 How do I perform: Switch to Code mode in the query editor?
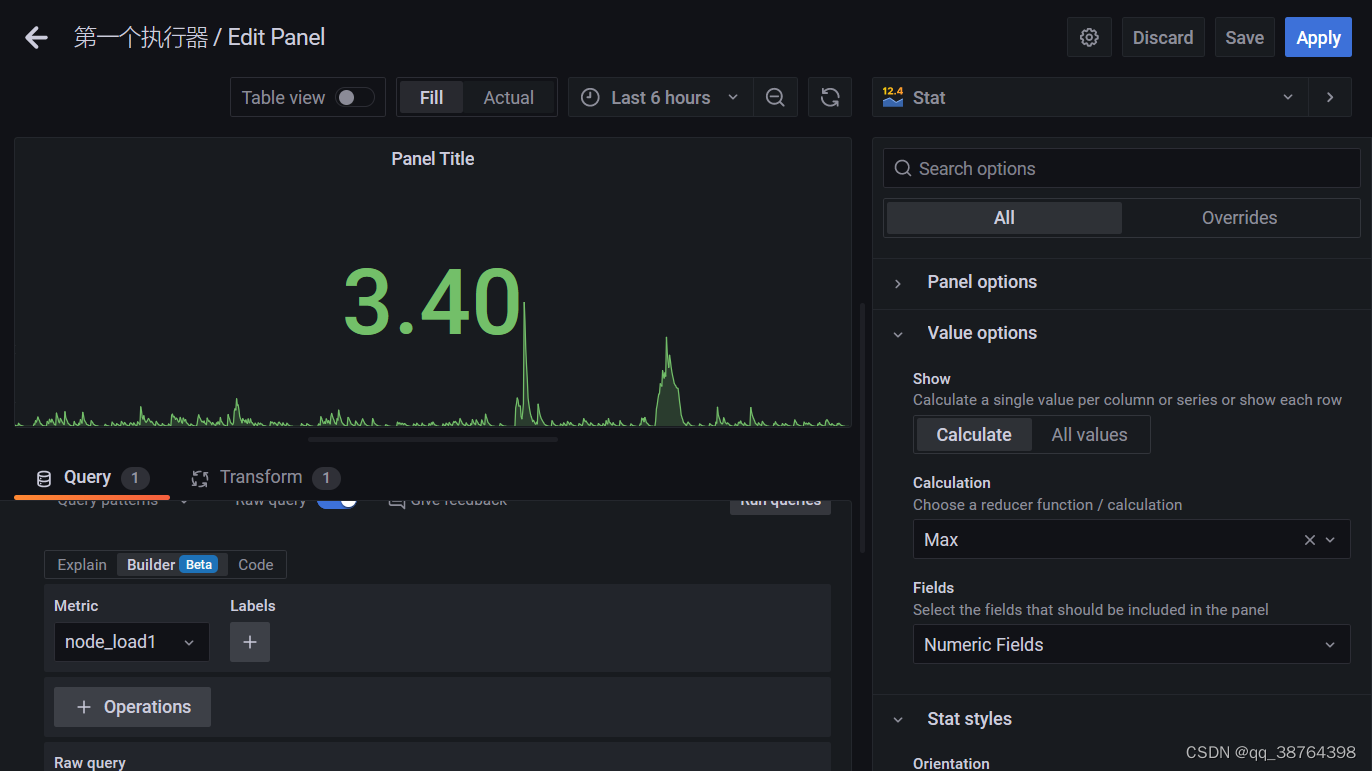point(256,564)
